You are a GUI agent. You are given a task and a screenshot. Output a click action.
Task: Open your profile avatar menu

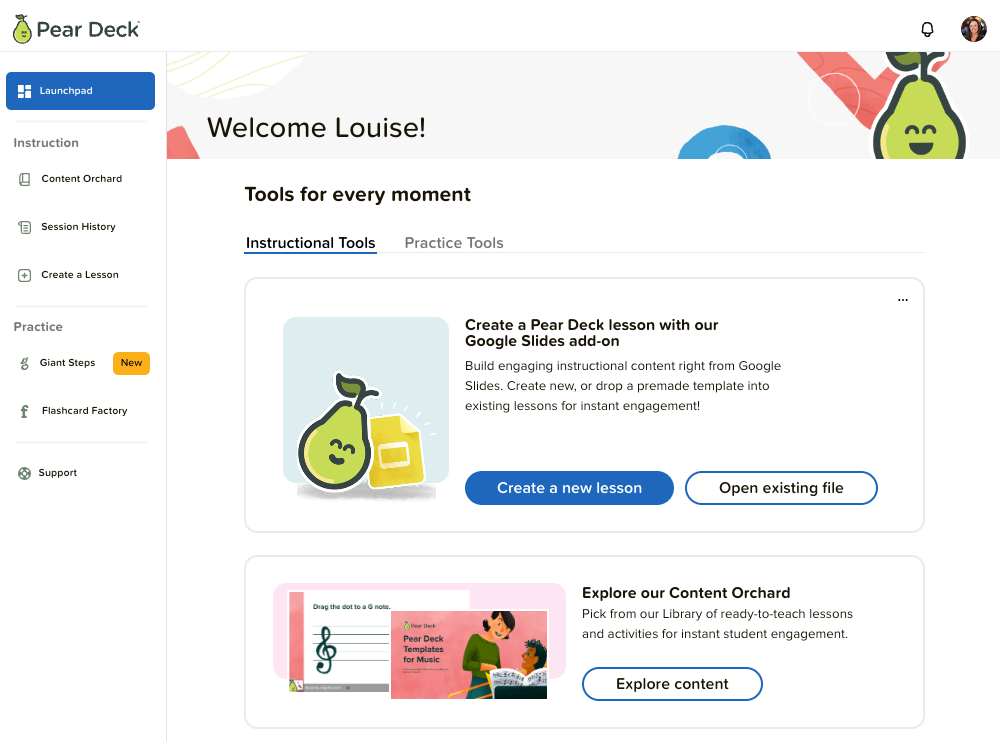(973, 28)
